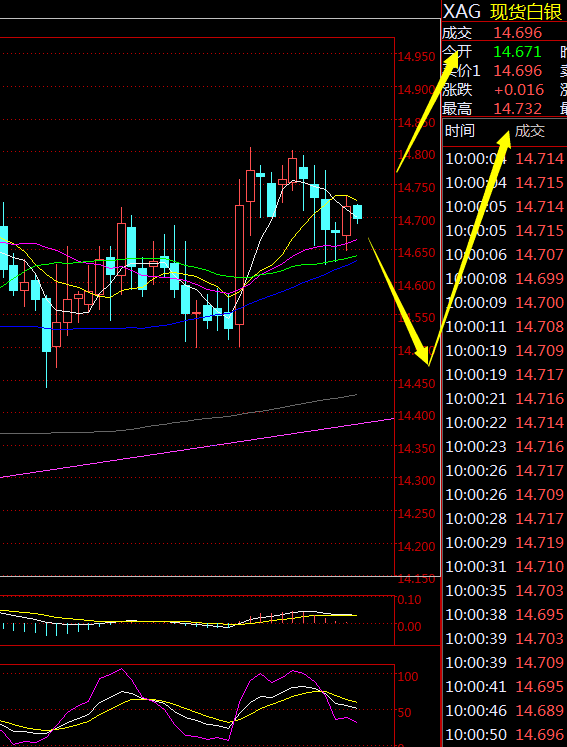Click the 14.750 price axis label
This screenshot has width=567, height=747.
coord(416,187)
